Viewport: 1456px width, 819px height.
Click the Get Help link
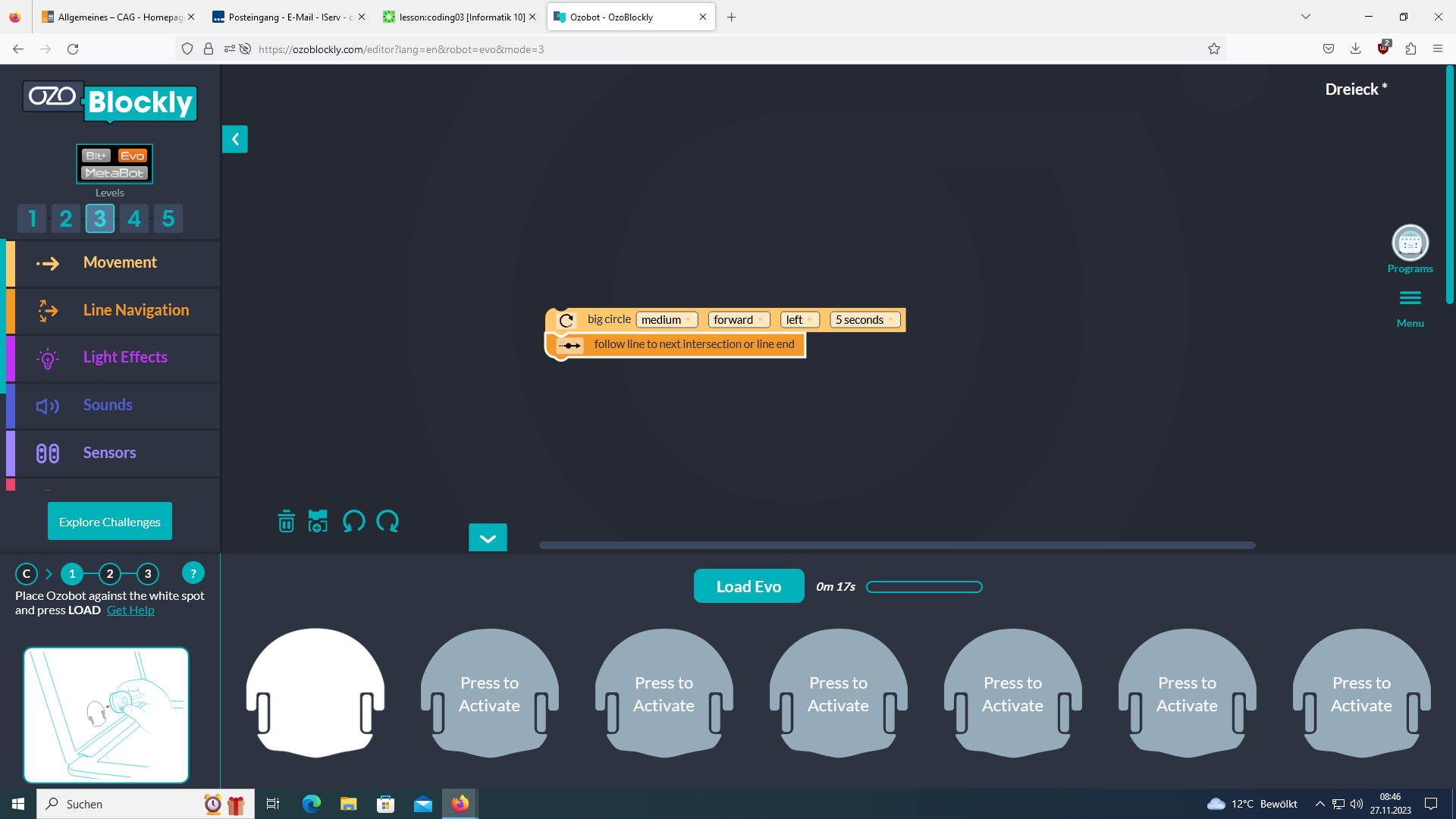pos(130,610)
